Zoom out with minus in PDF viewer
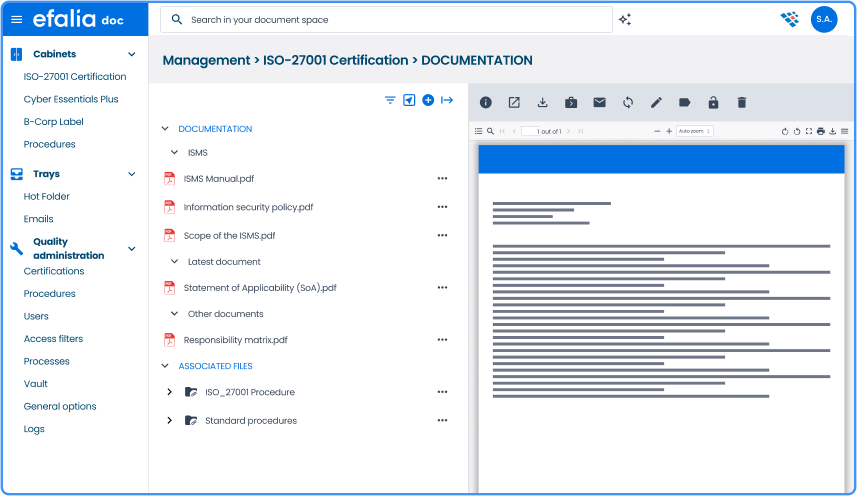 click(x=657, y=131)
